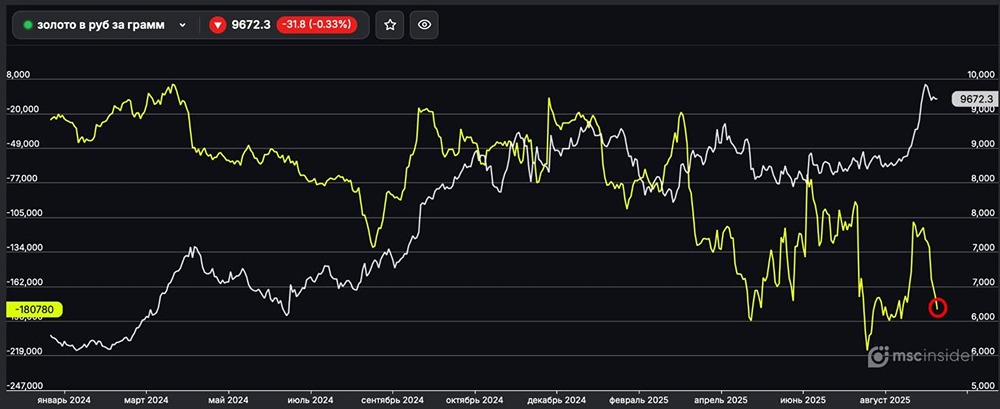Viewport: 1000px width, 409px height.
Task: Click the red down-arrow price indicator
Action: (x=217, y=24)
